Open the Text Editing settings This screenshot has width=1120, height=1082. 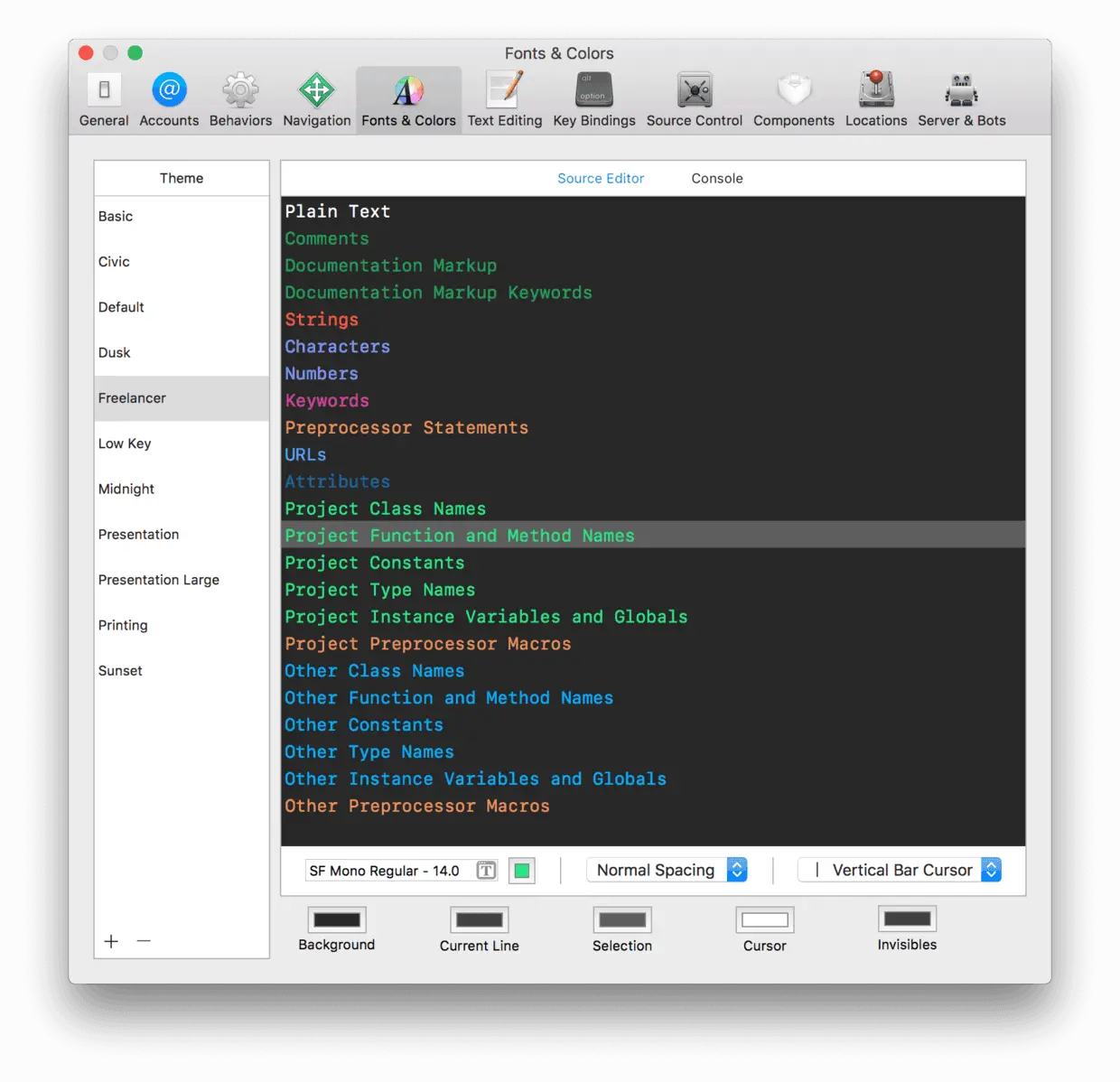click(504, 98)
